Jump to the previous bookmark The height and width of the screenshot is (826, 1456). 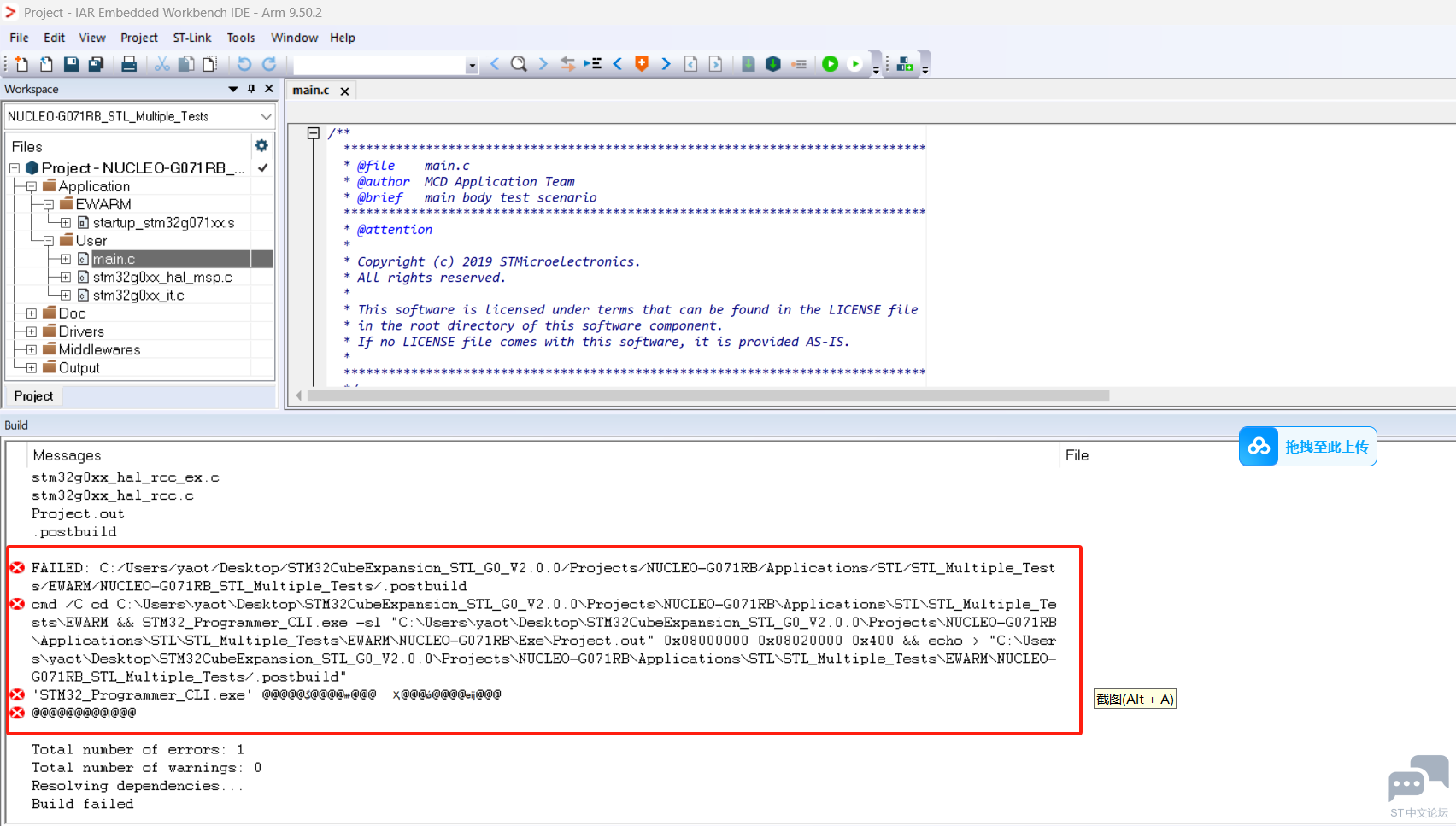[617, 64]
